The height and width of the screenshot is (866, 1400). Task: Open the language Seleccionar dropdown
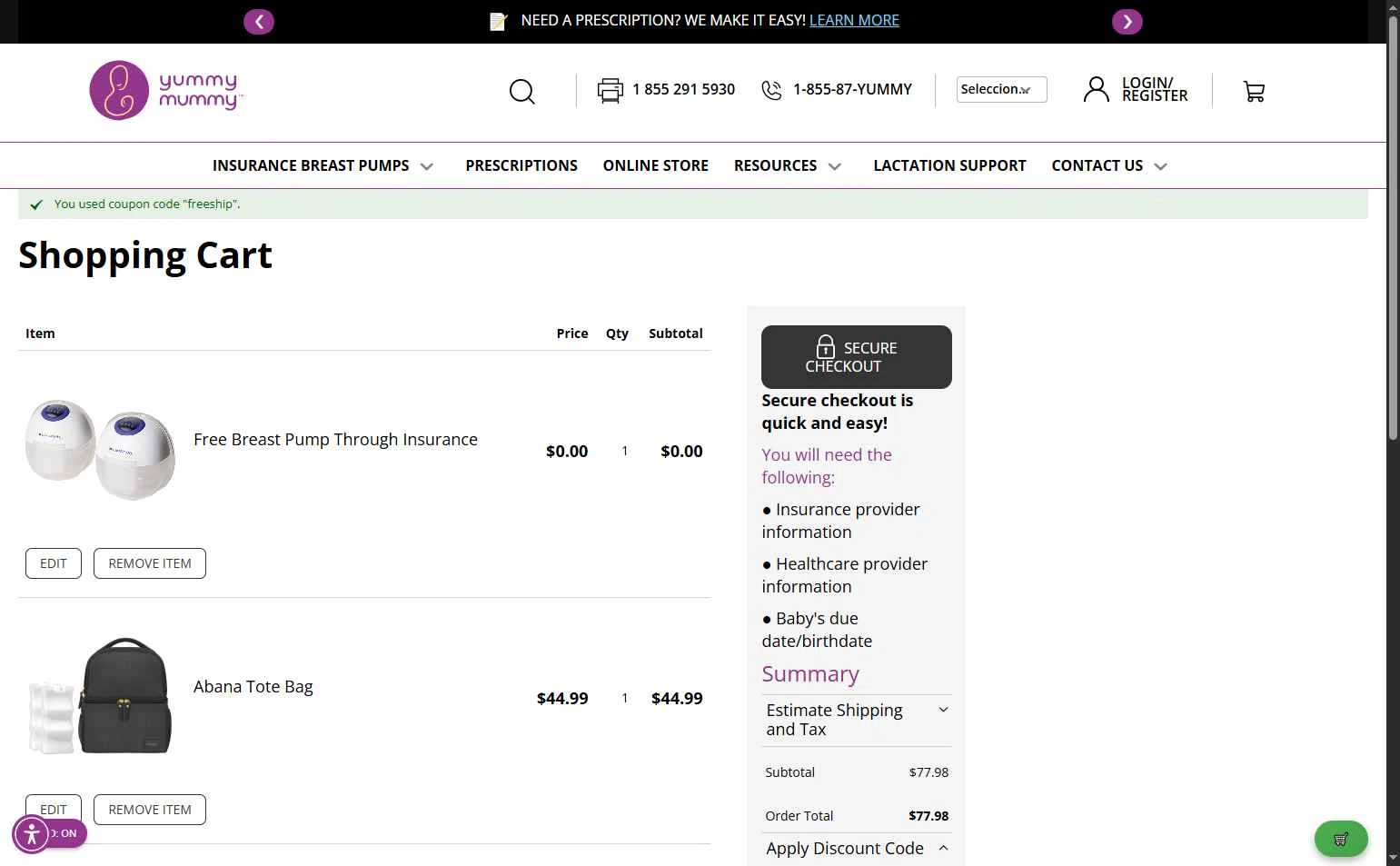click(1001, 89)
